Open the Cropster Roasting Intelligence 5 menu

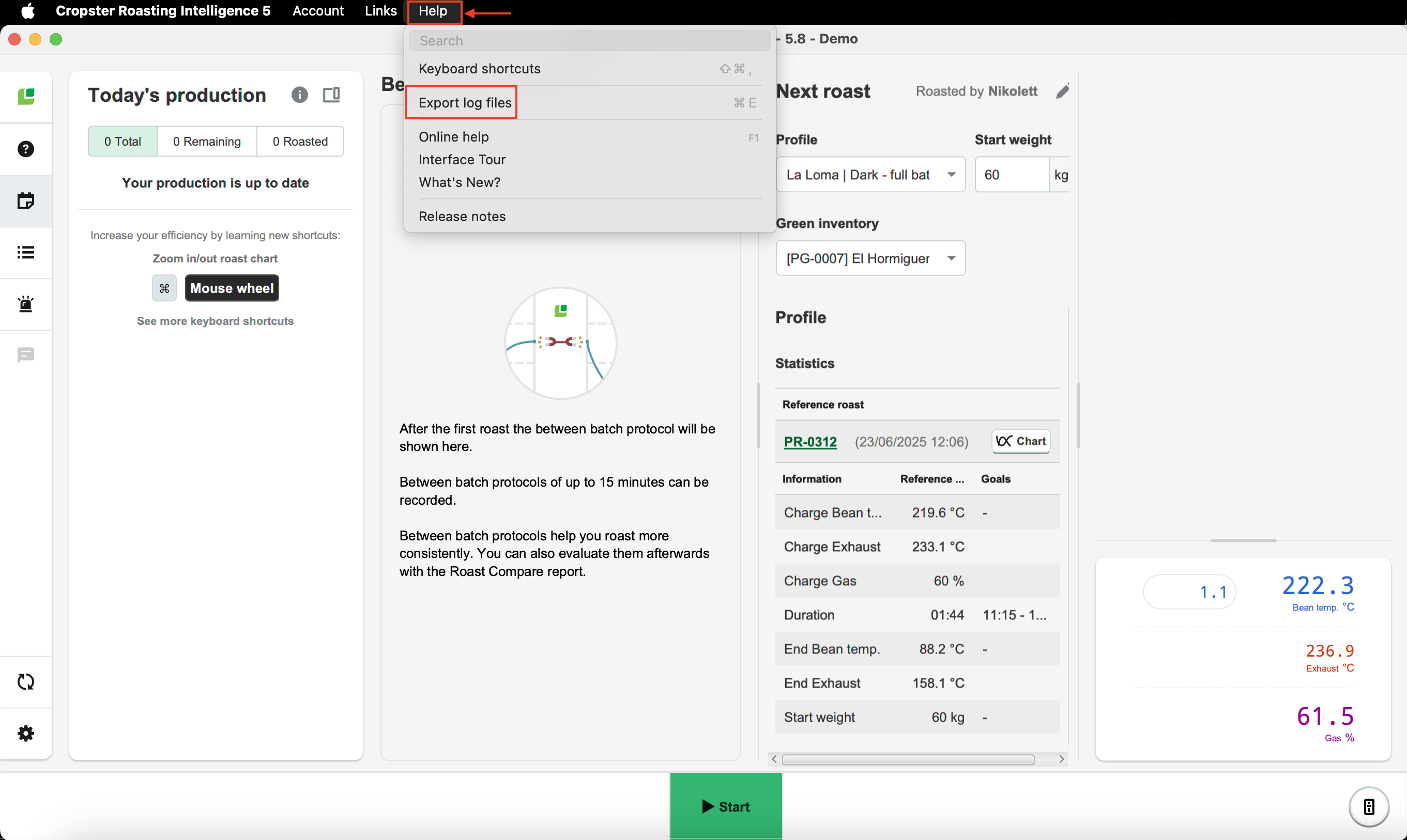163,11
